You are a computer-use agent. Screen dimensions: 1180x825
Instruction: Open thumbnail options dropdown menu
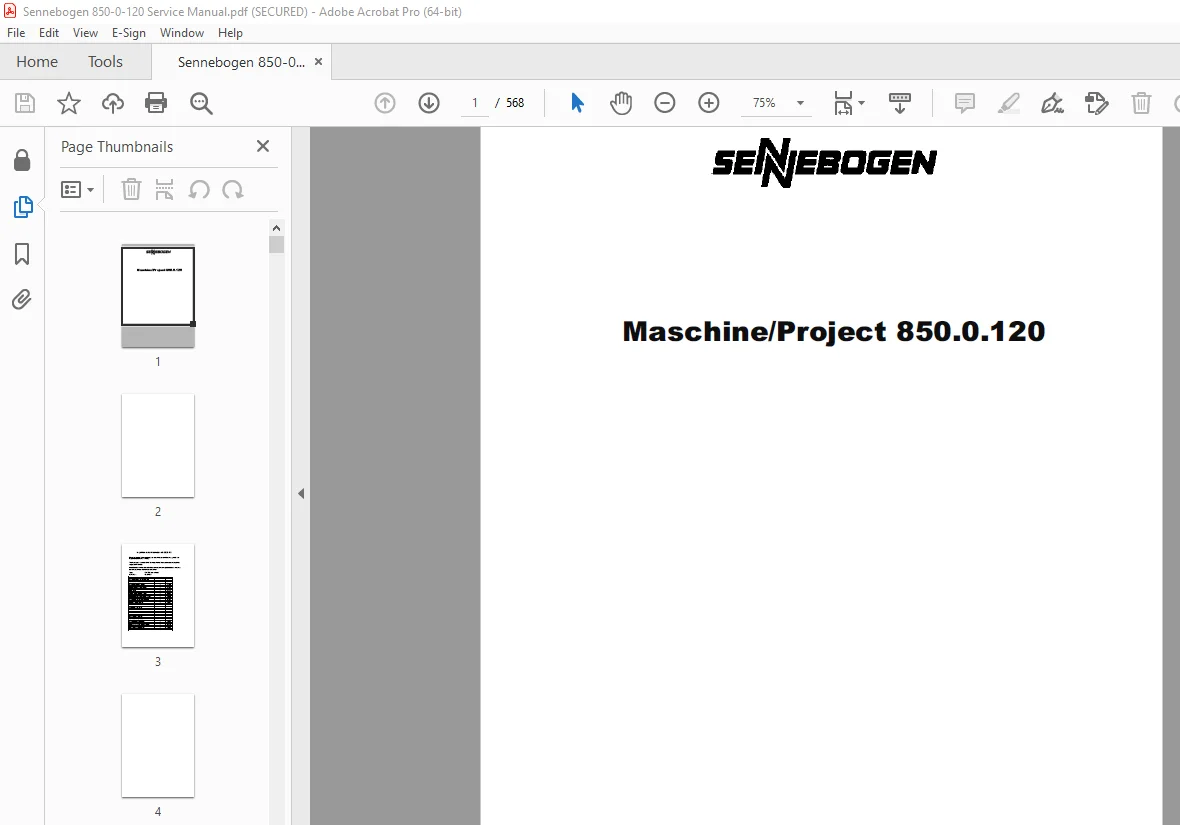click(78, 190)
